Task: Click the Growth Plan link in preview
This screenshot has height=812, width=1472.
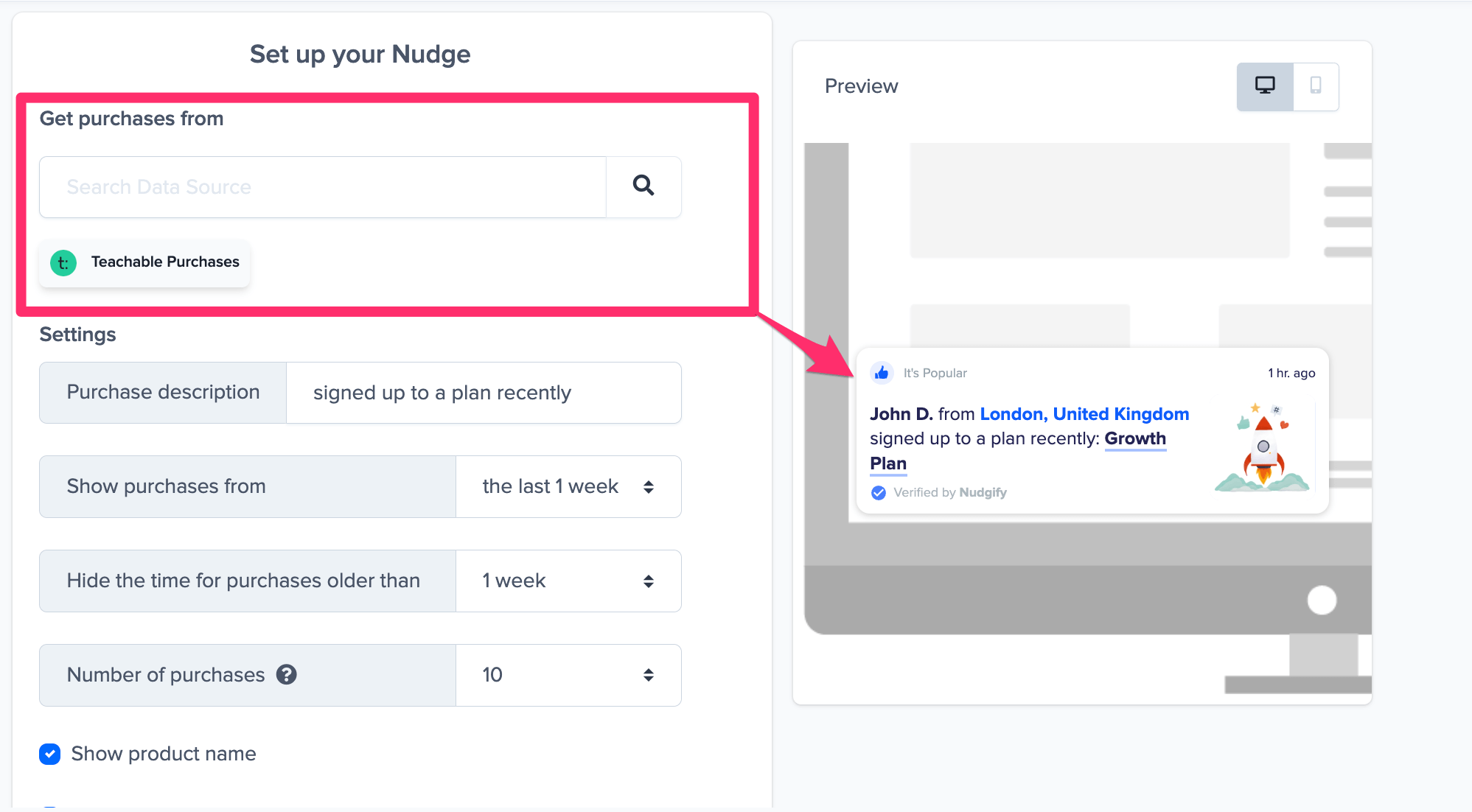Action: click(x=1134, y=439)
